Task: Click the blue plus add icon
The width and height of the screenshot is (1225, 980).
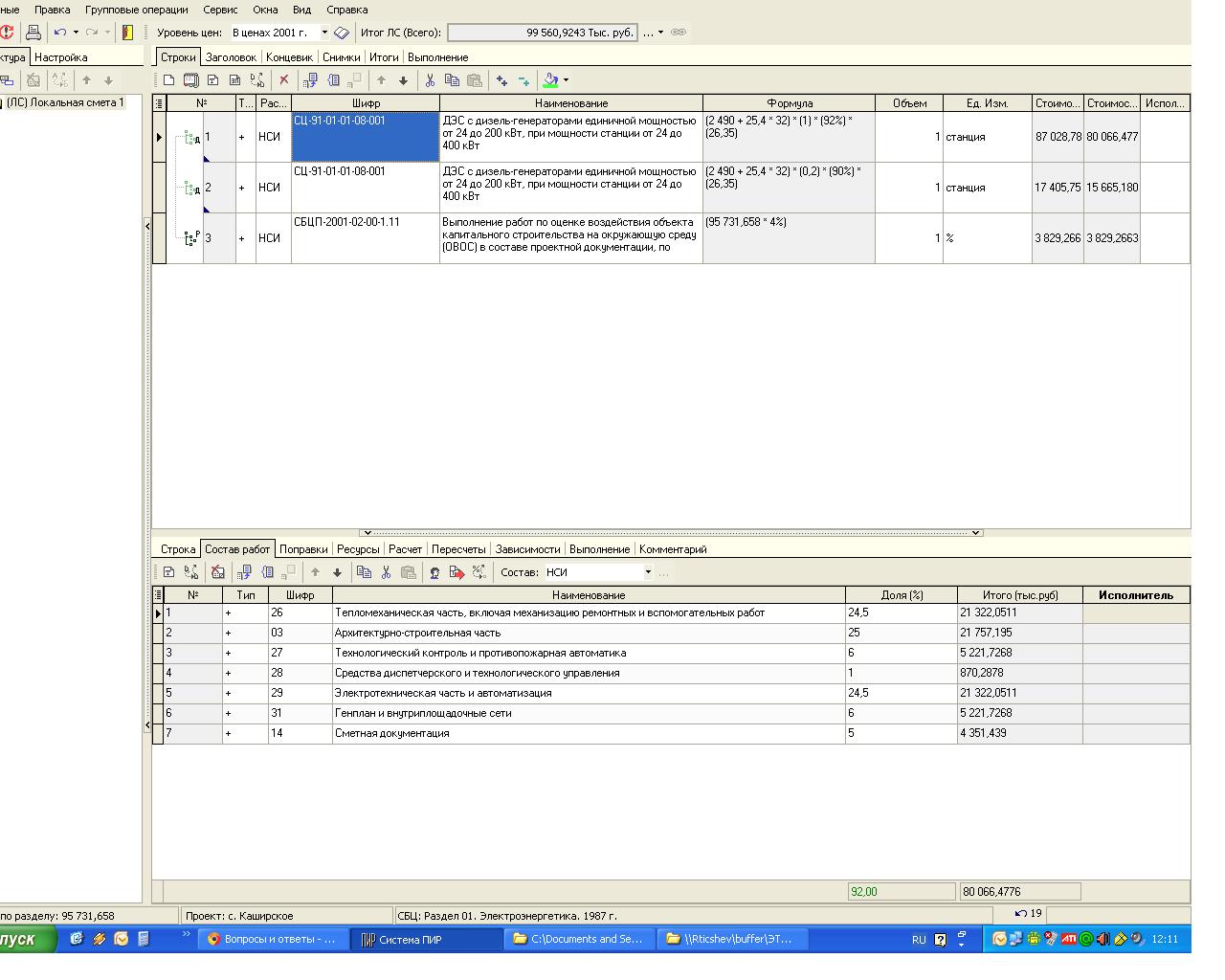Action: [x=501, y=80]
